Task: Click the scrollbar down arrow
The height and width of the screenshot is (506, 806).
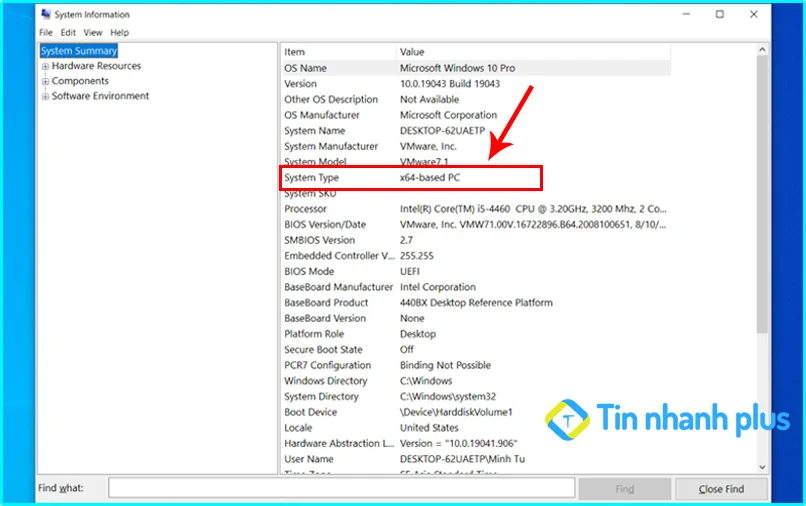Action: [762, 467]
